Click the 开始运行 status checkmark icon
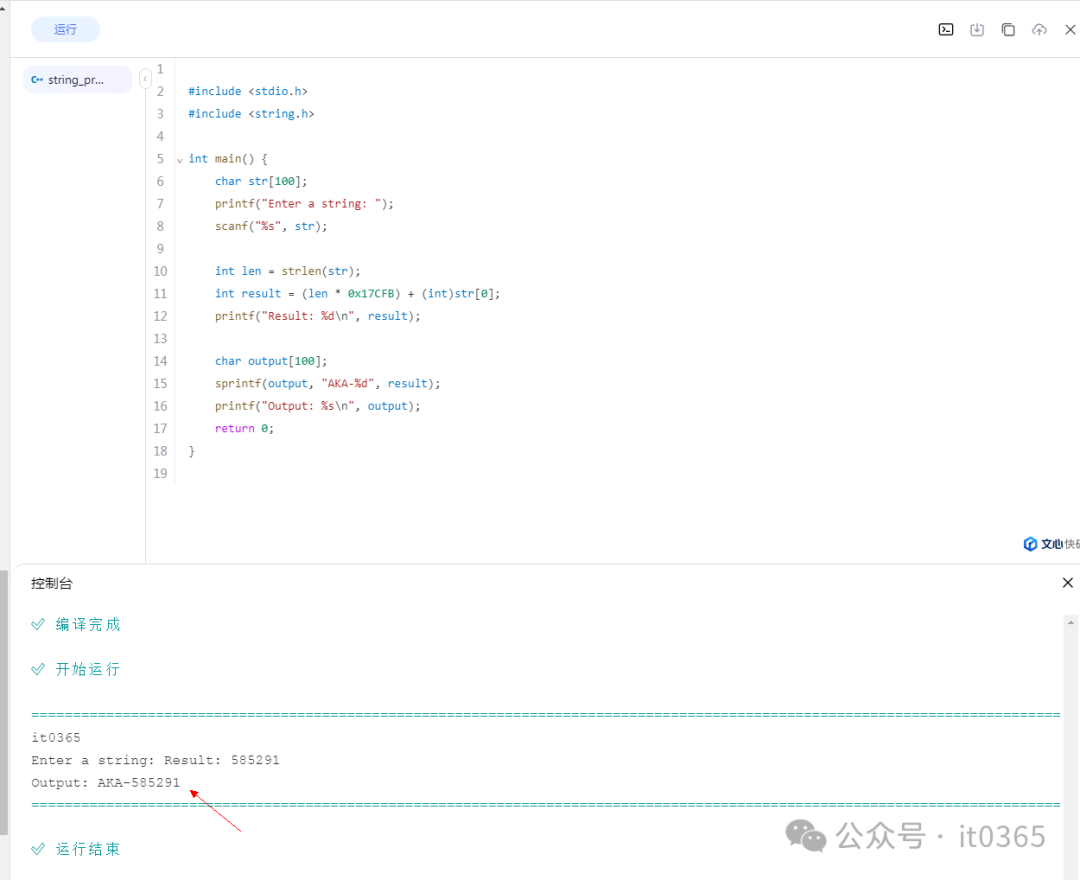1080x880 pixels. [x=38, y=669]
